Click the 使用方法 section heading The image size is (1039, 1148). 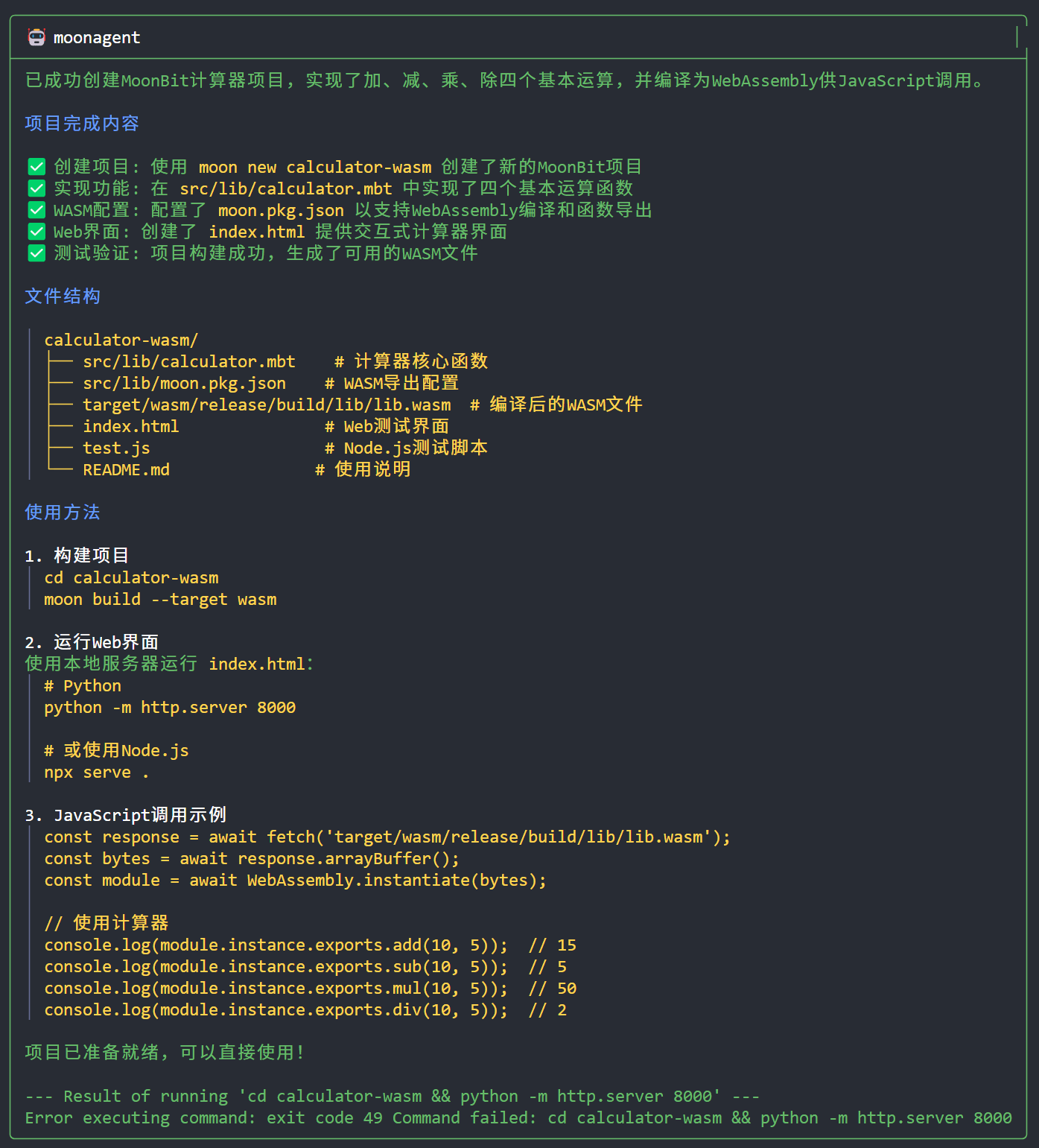coord(63,513)
